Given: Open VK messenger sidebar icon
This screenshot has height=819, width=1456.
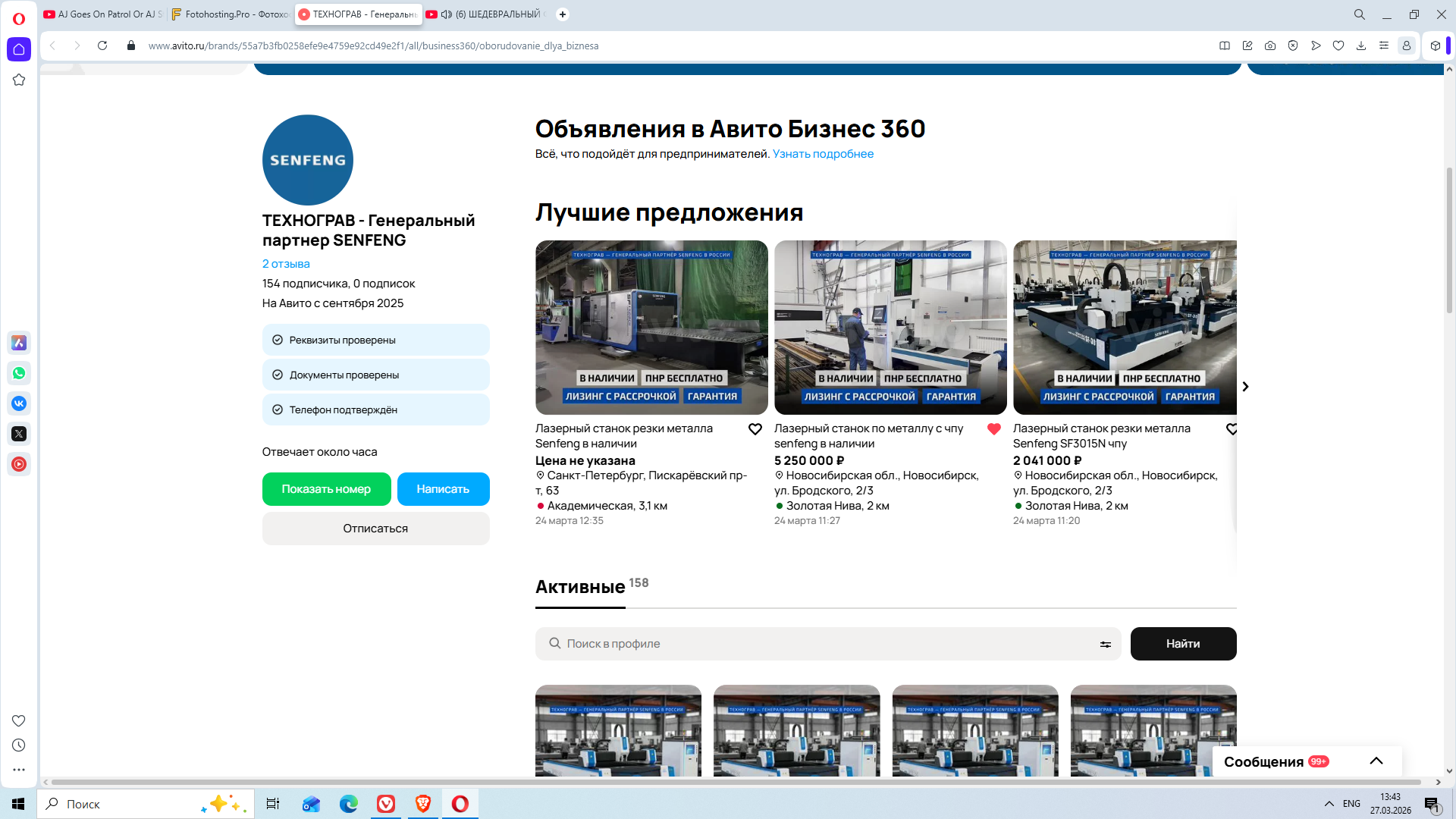Looking at the screenshot, I should point(19,403).
